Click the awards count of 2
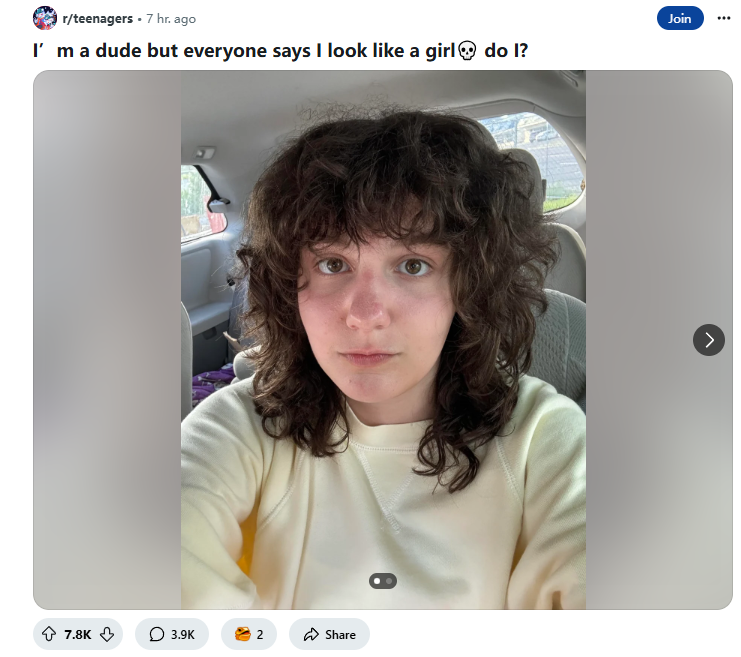Screen dimensions: 741x657 pyautogui.click(x=259, y=634)
